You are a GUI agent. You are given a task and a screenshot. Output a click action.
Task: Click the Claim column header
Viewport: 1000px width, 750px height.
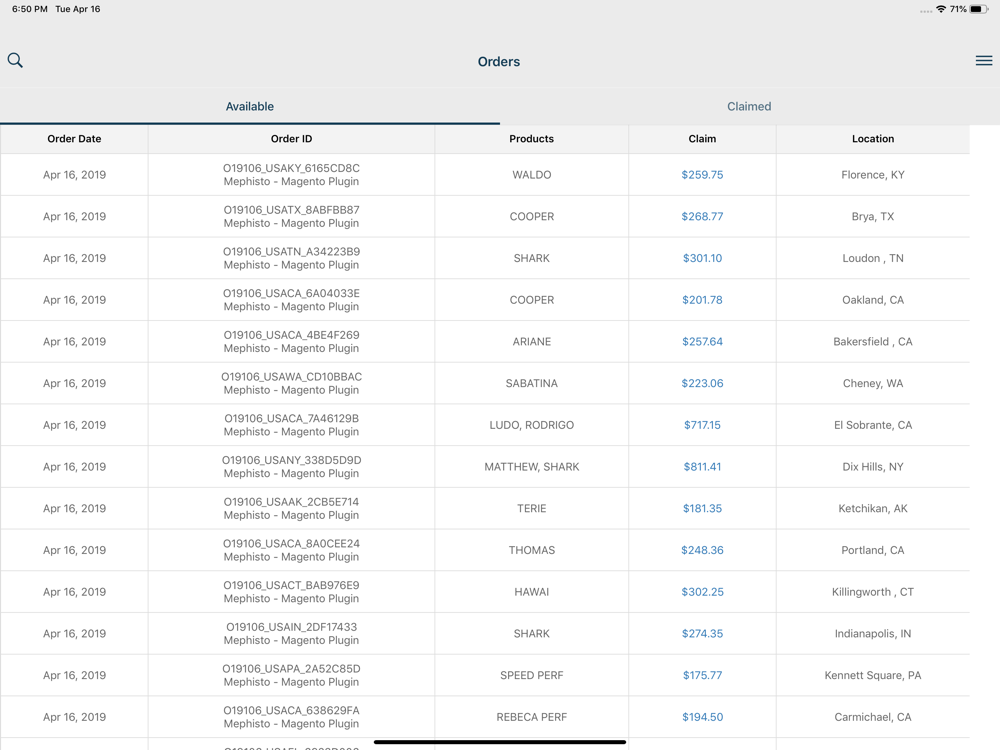coord(702,139)
